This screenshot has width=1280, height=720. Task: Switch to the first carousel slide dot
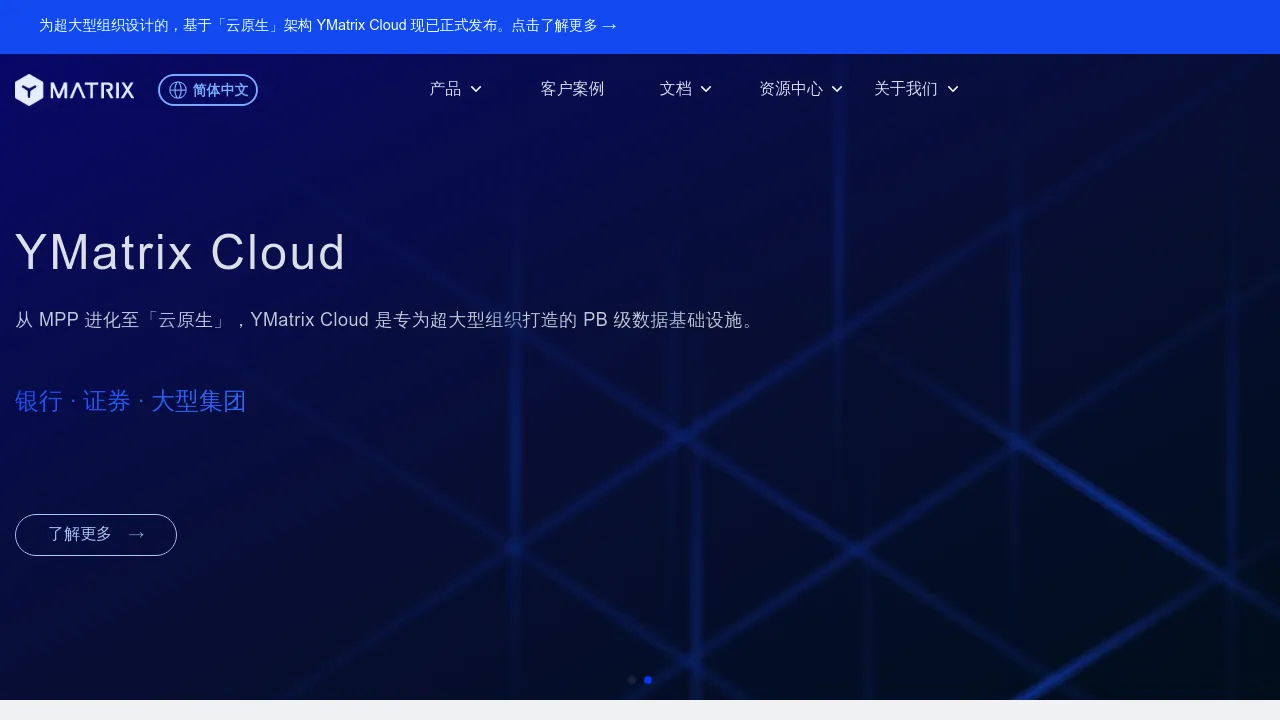(632, 680)
